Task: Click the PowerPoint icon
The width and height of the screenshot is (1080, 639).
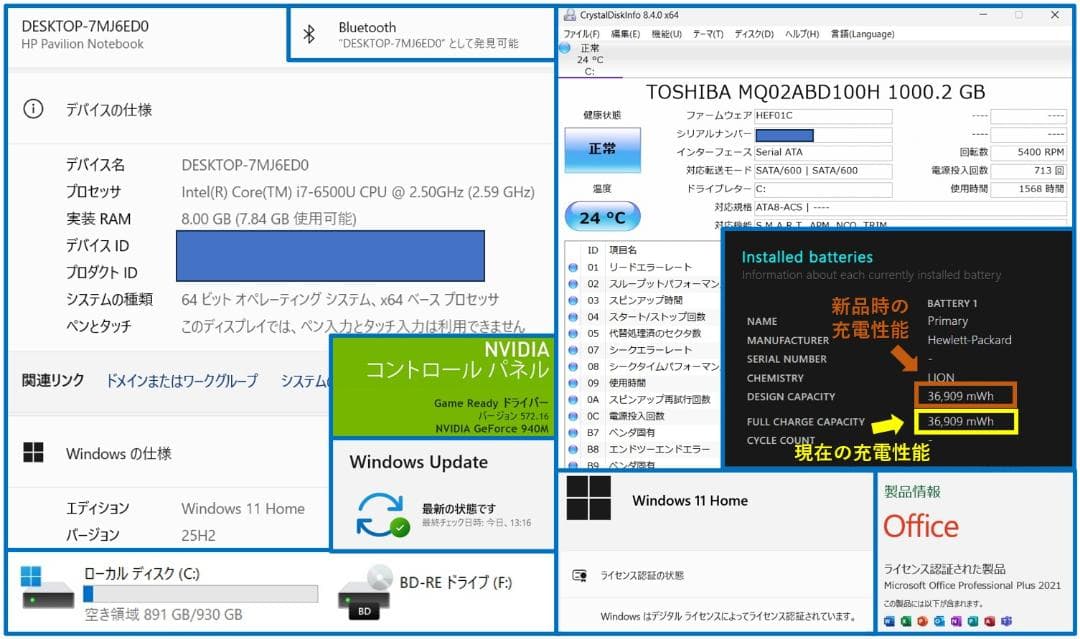Action: click(921, 622)
